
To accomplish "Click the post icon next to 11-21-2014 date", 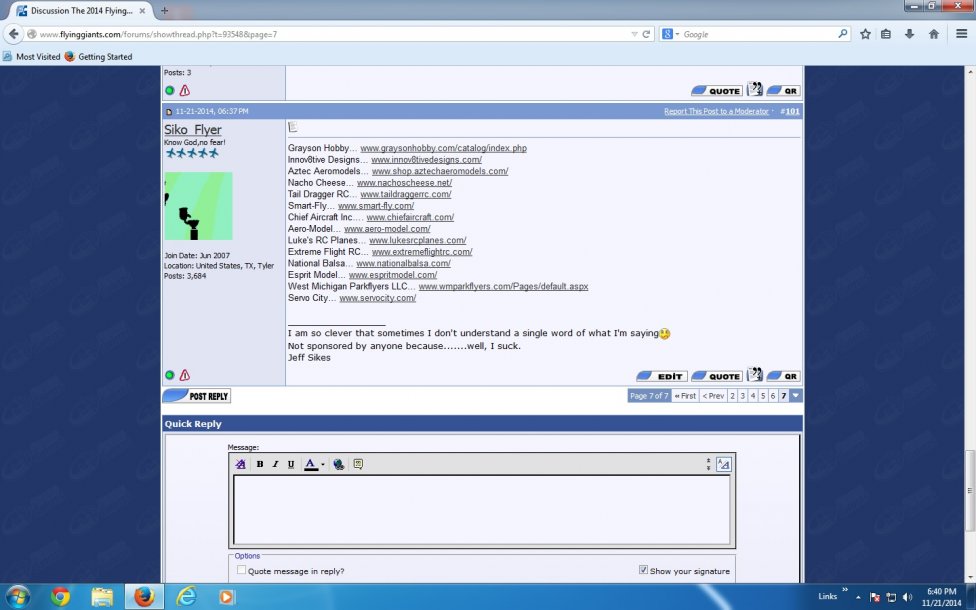I will (x=169, y=111).
